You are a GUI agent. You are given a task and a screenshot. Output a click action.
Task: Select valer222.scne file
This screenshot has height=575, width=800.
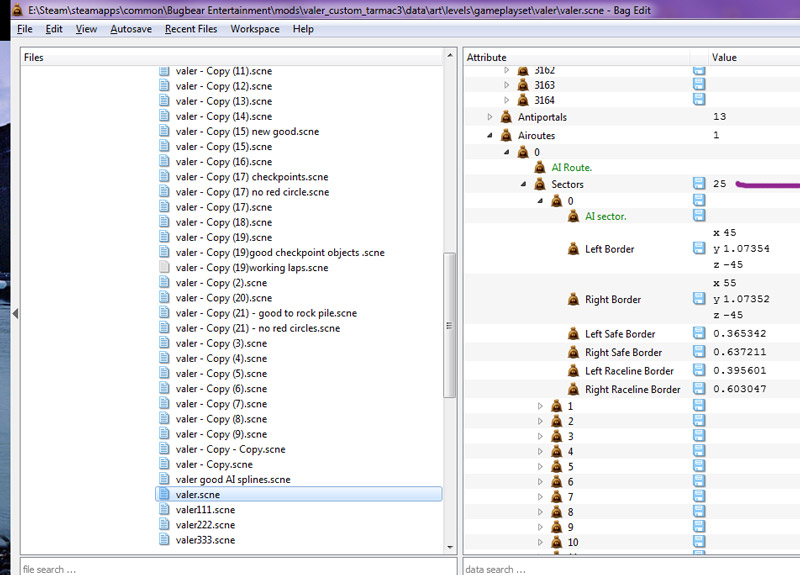pos(205,525)
